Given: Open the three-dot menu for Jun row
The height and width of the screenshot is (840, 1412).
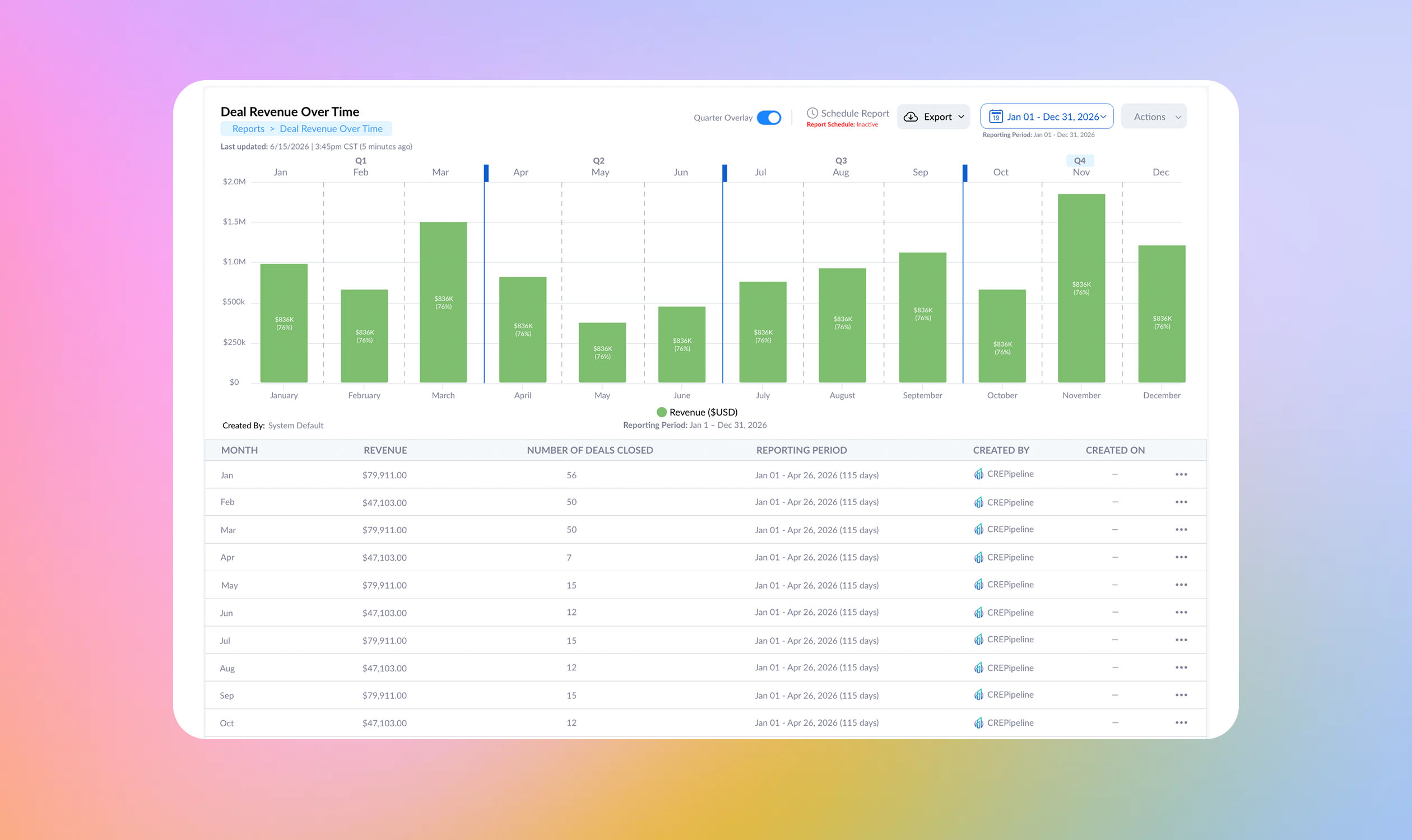Looking at the screenshot, I should pos(1181,612).
